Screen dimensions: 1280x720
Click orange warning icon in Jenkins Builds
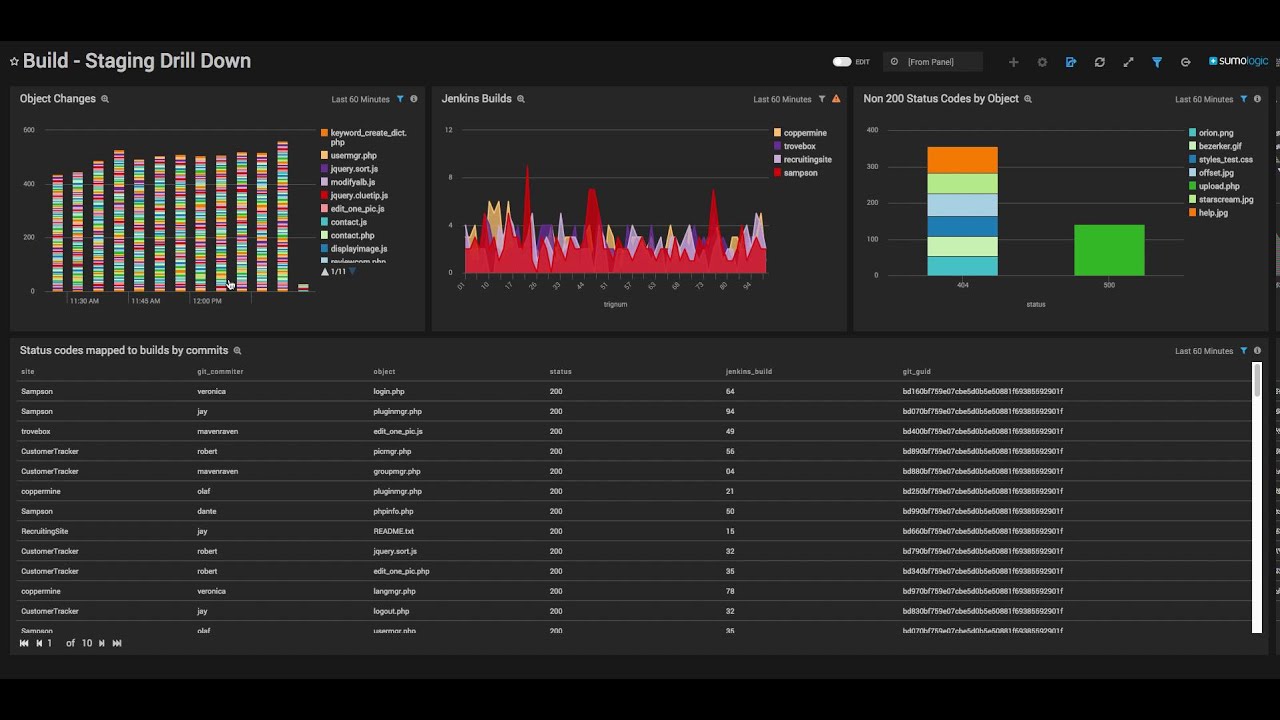click(836, 99)
